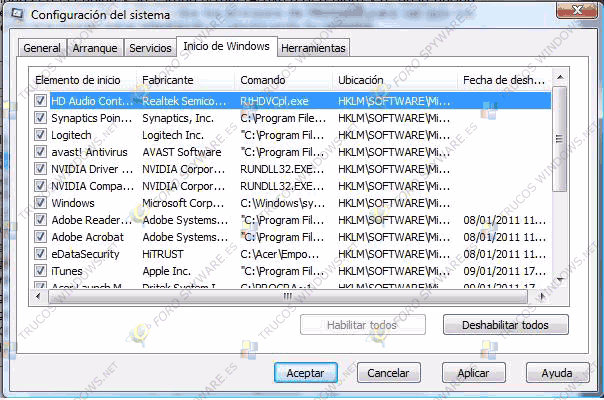Click the horizontal scrollbar left arrow
This screenshot has height=400, width=604.
(38, 296)
